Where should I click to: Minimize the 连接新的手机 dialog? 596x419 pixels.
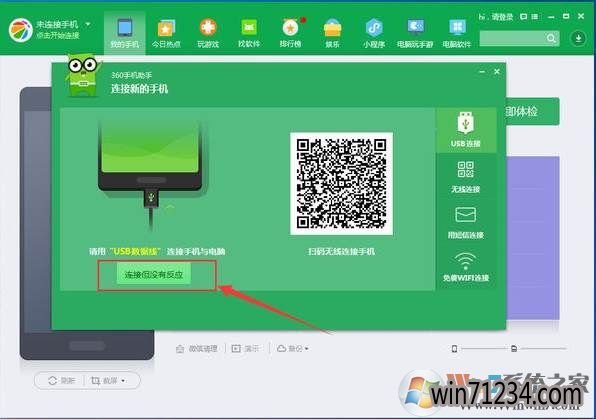[x=482, y=71]
